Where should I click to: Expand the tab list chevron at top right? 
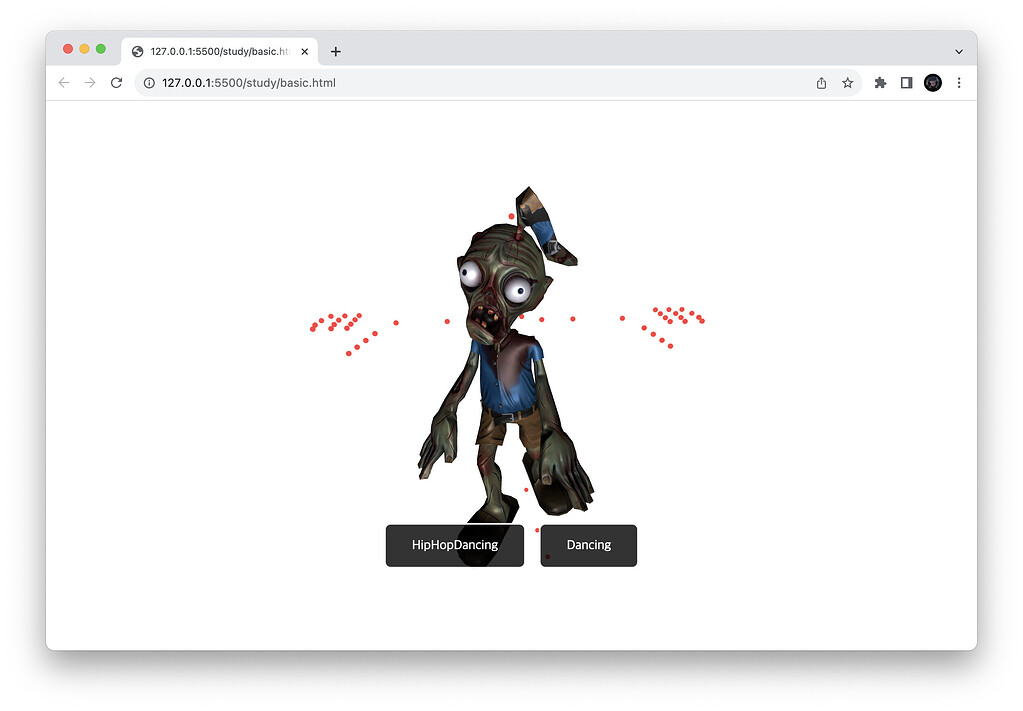[958, 51]
